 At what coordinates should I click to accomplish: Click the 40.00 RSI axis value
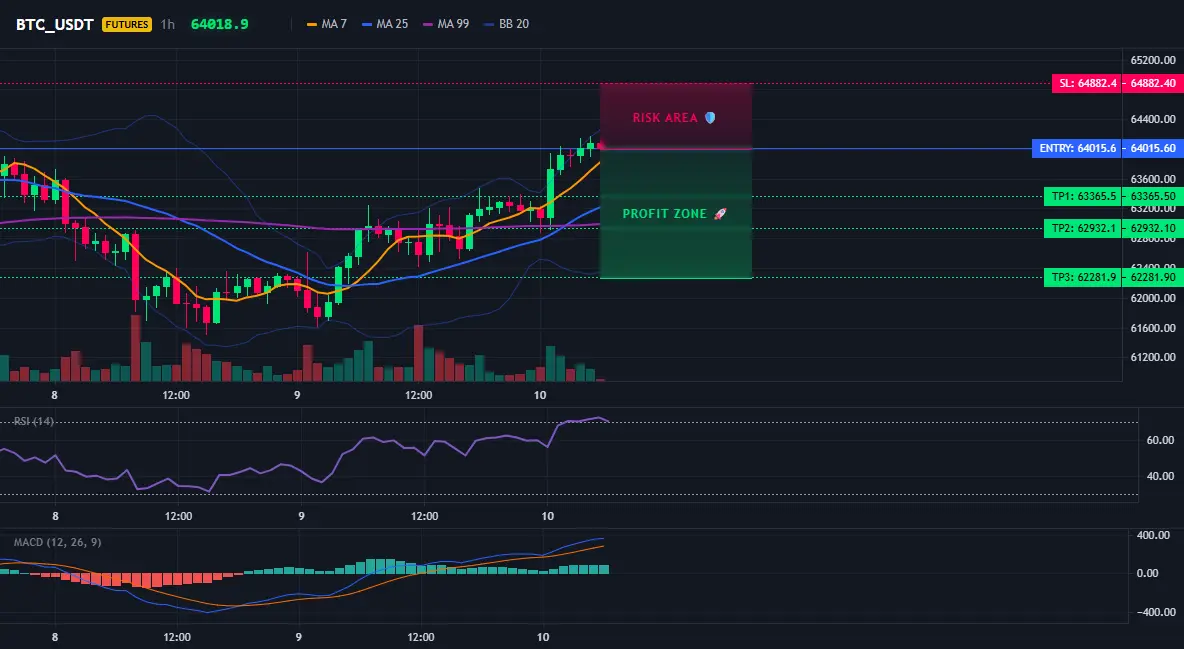1161,476
